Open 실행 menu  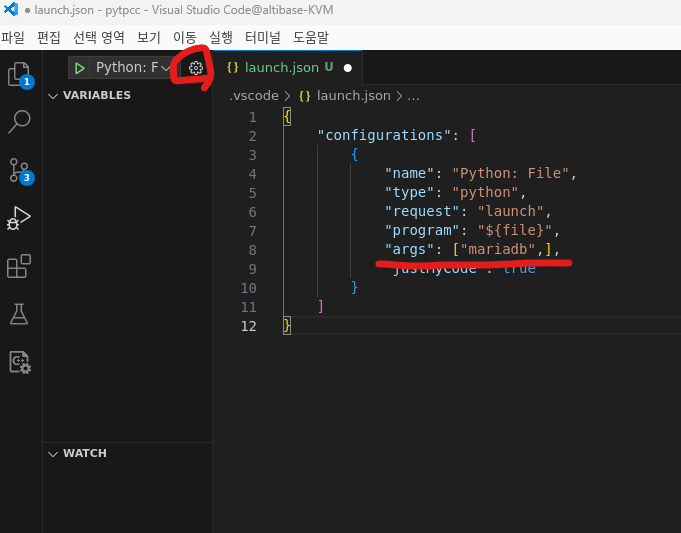[x=221, y=37]
